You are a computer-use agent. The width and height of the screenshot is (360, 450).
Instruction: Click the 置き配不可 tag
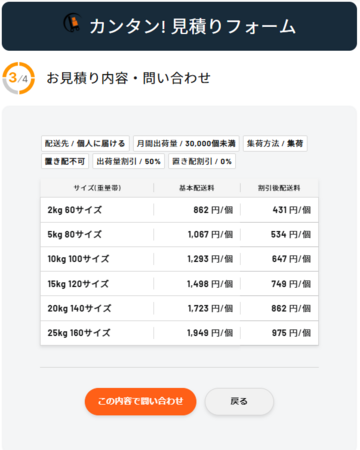[65, 161]
